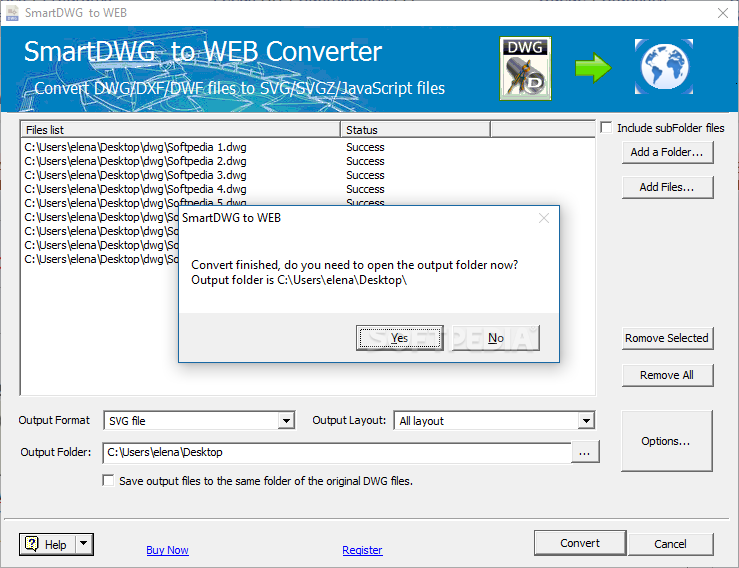
Task: Click the Add Files button
Action: pos(667,187)
